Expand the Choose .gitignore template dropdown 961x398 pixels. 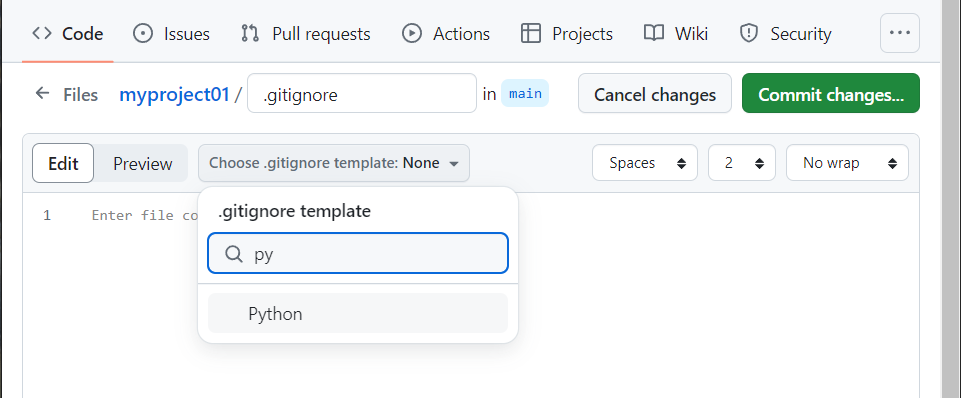point(333,163)
